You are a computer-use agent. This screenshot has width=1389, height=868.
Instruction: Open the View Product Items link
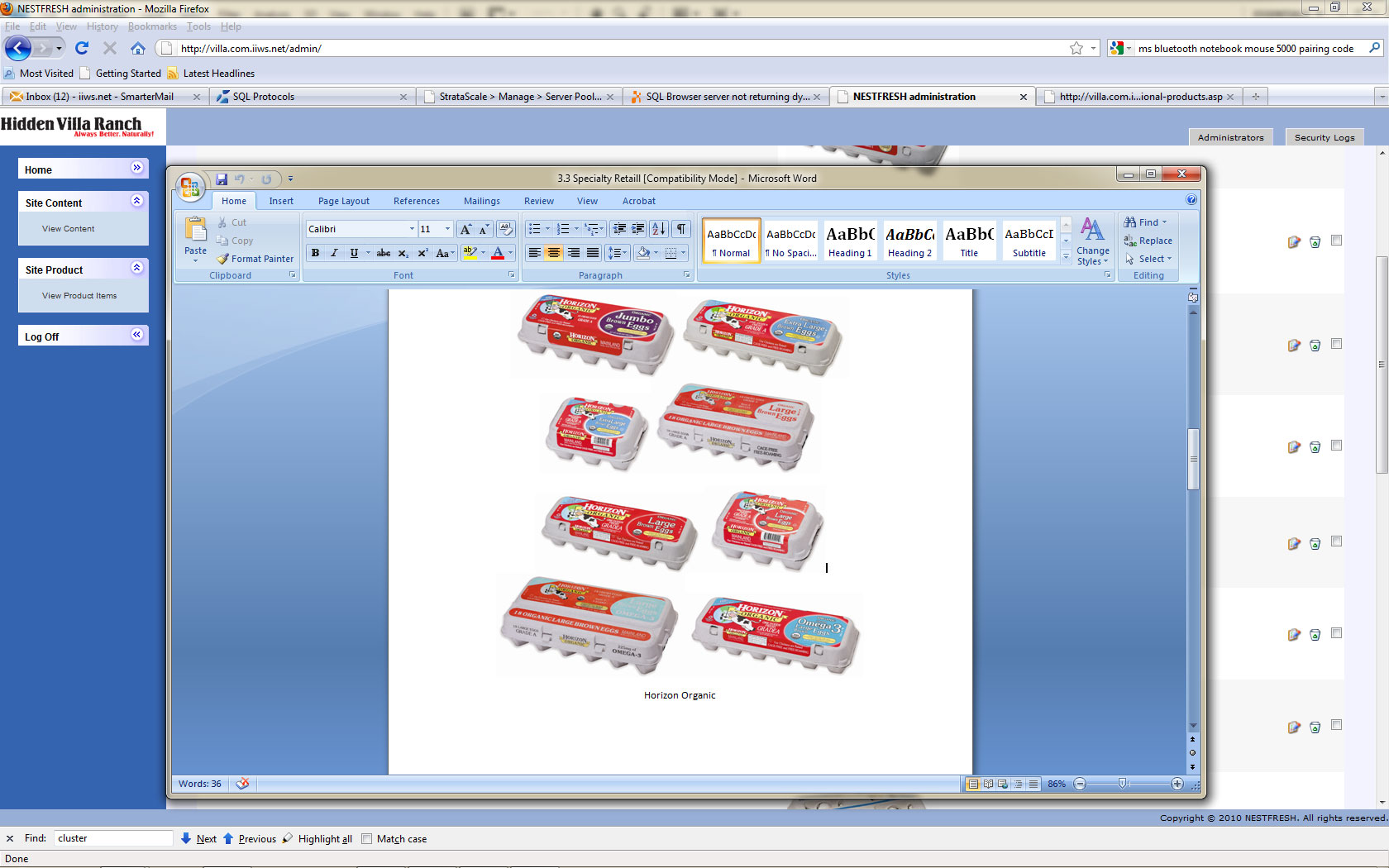pyautogui.click(x=79, y=296)
